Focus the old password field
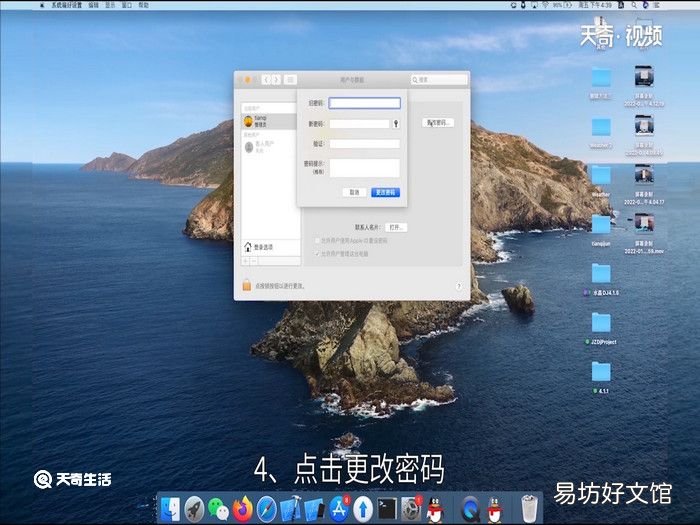 pos(364,103)
